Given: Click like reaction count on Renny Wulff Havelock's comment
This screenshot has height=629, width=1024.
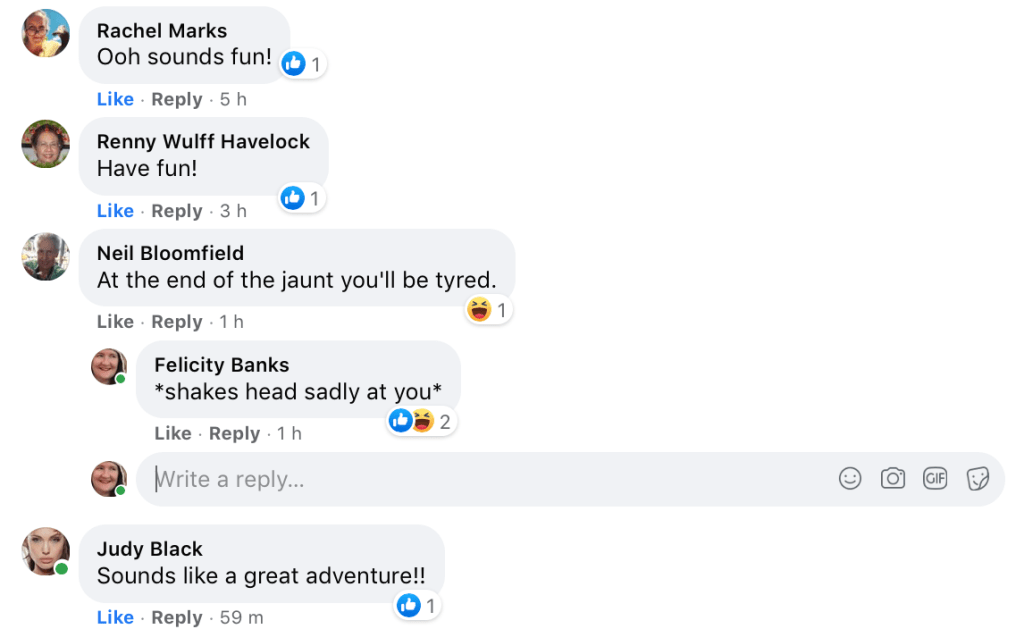Looking at the screenshot, I should coord(304,199).
